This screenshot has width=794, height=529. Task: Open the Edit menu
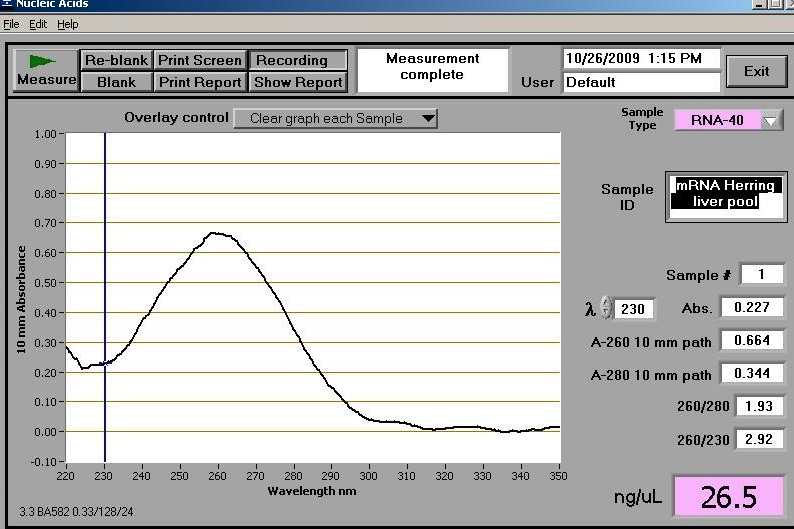[x=38, y=24]
